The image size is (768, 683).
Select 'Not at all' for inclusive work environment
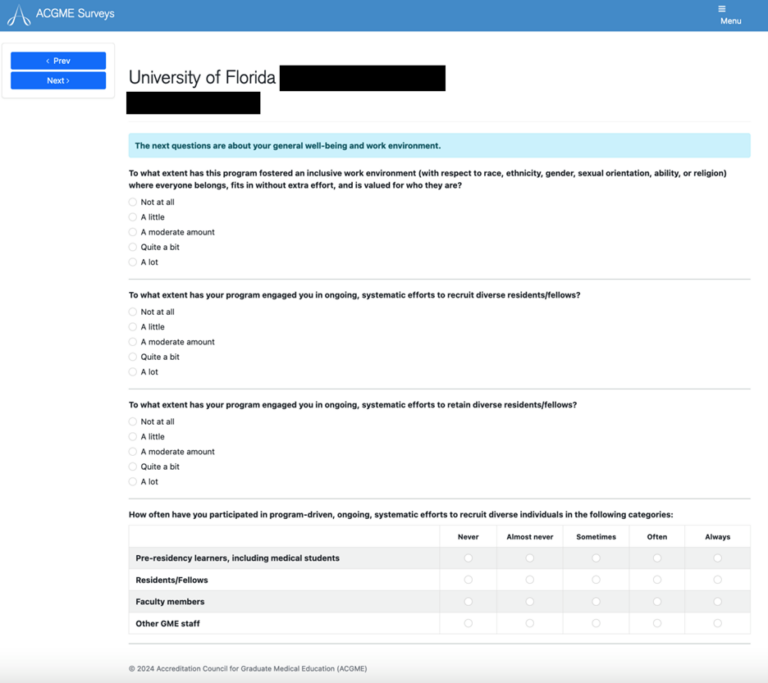click(133, 202)
